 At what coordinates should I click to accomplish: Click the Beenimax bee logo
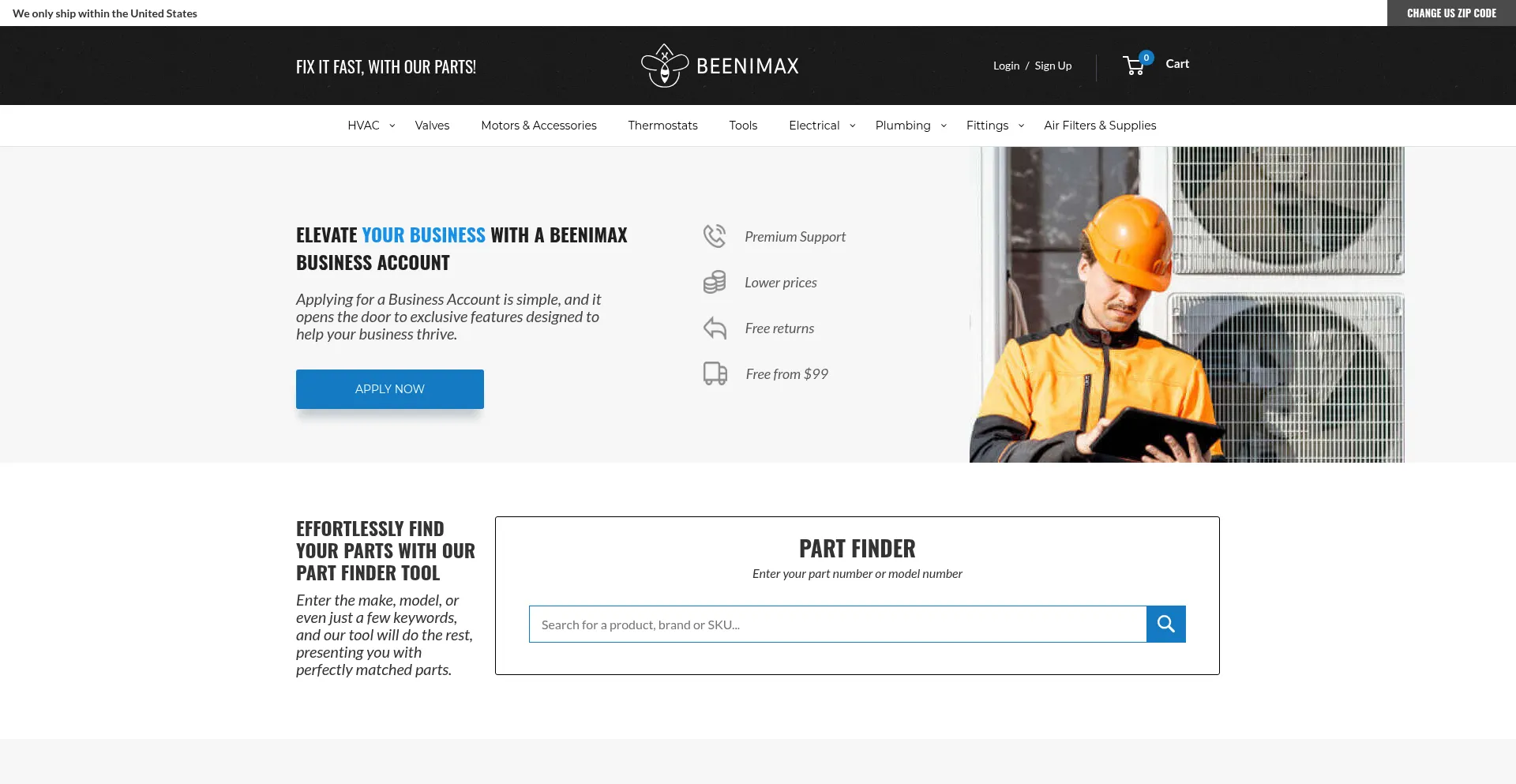(x=664, y=66)
